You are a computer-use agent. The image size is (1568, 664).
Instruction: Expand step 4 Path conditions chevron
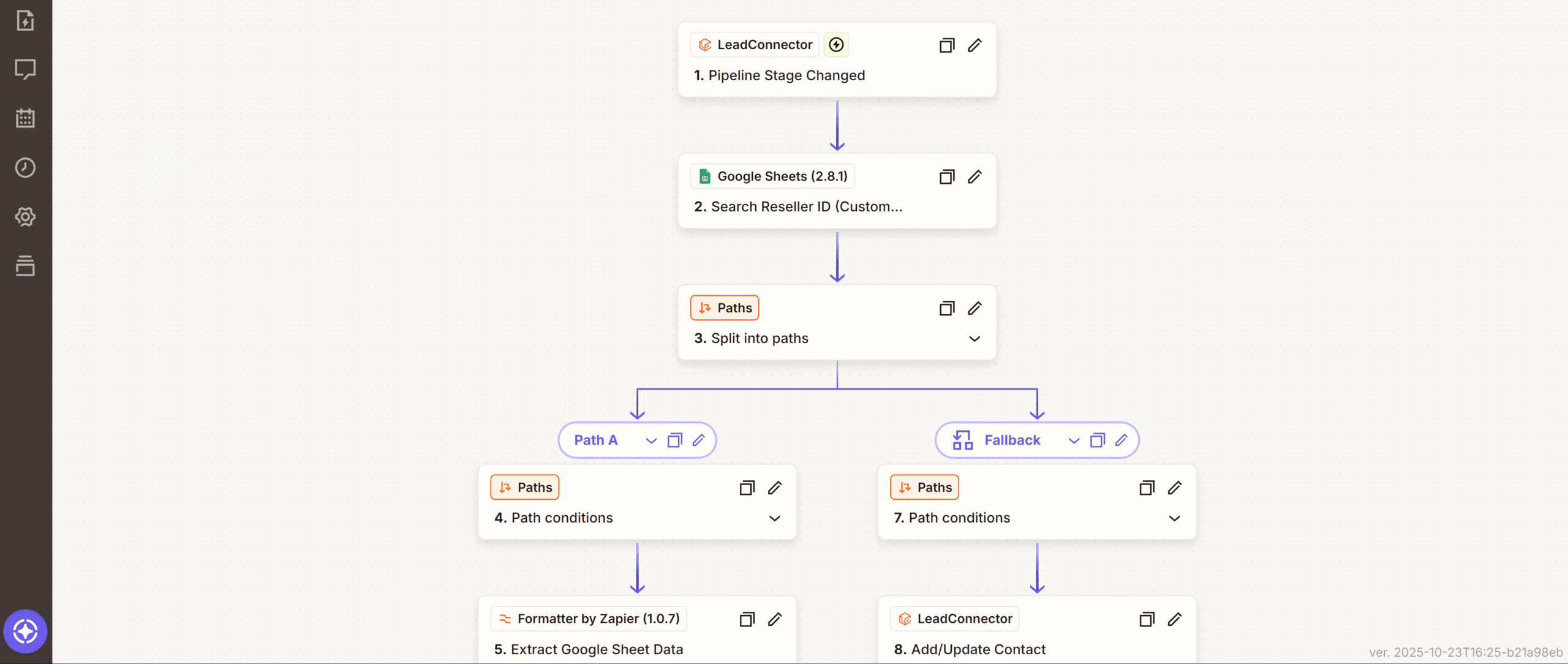(775, 518)
